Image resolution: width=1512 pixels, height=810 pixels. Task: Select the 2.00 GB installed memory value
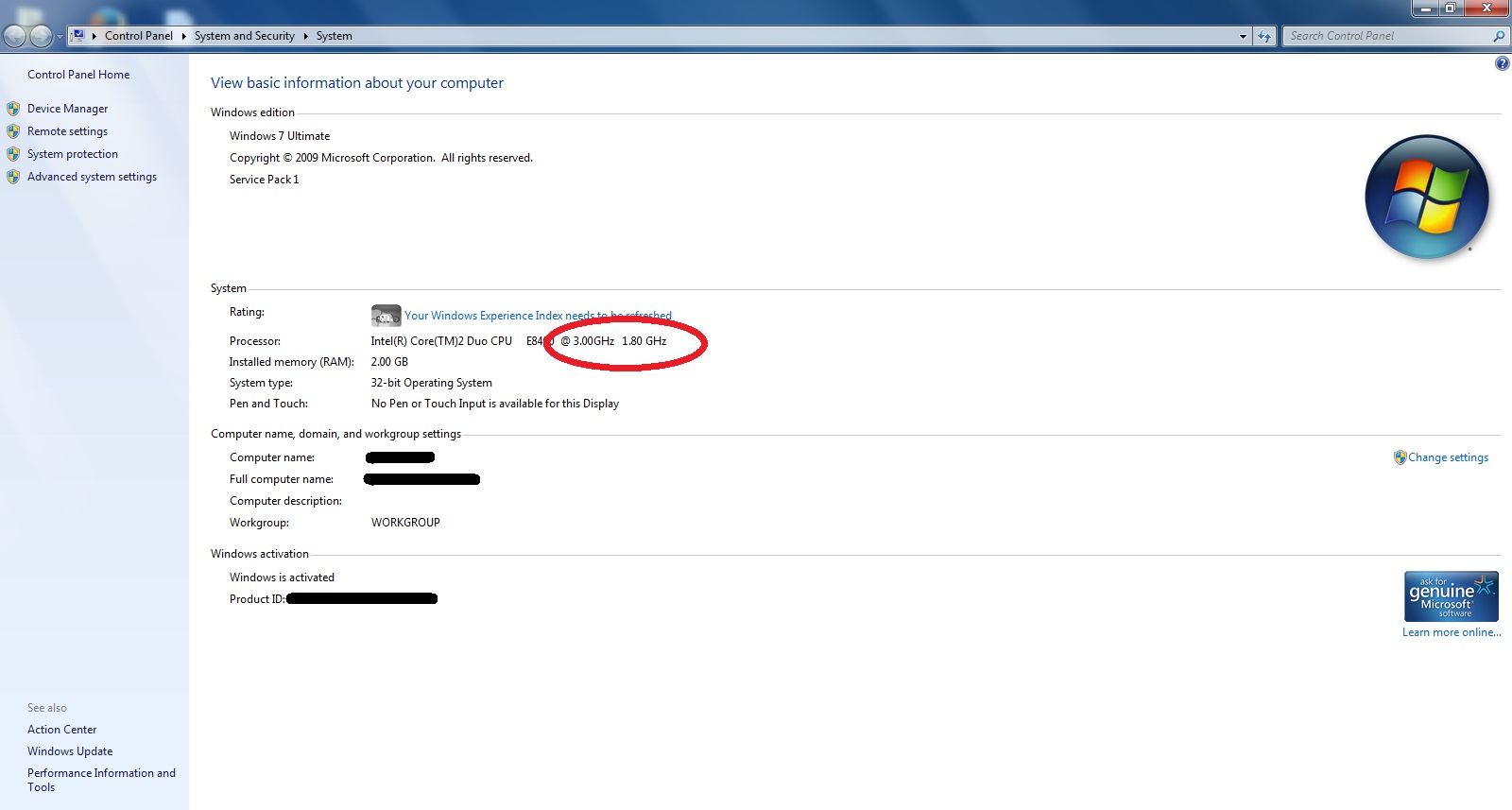[x=389, y=362]
